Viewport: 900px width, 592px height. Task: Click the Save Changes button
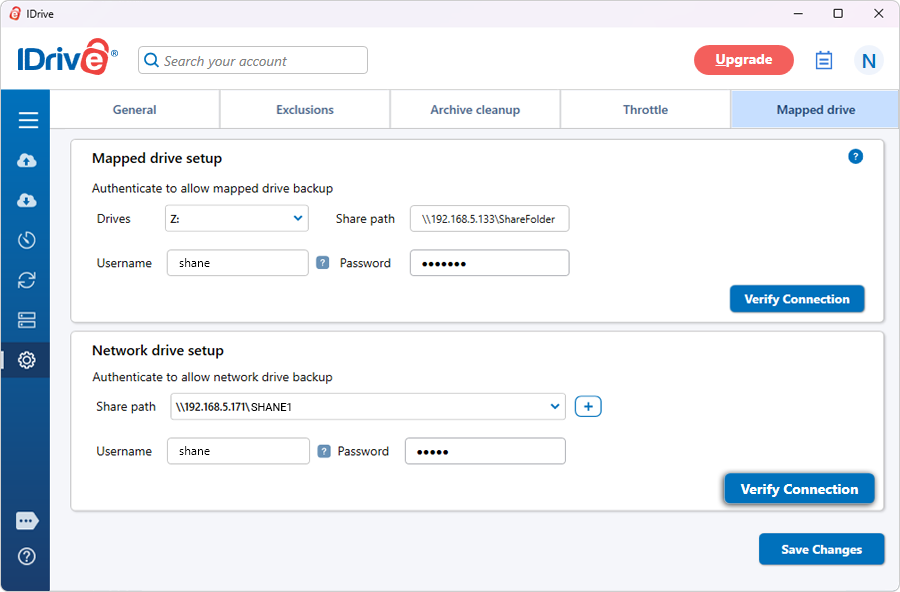pyautogui.click(x=821, y=549)
